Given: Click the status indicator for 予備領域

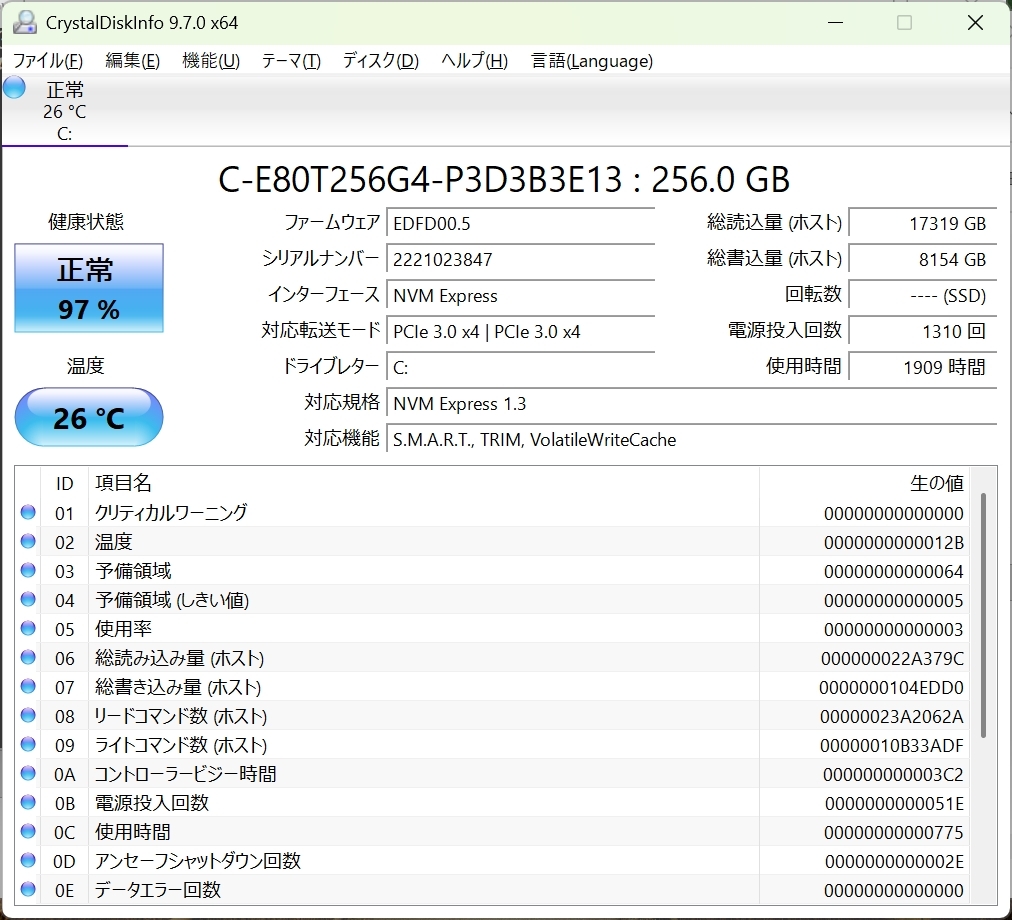Looking at the screenshot, I should tap(27, 570).
